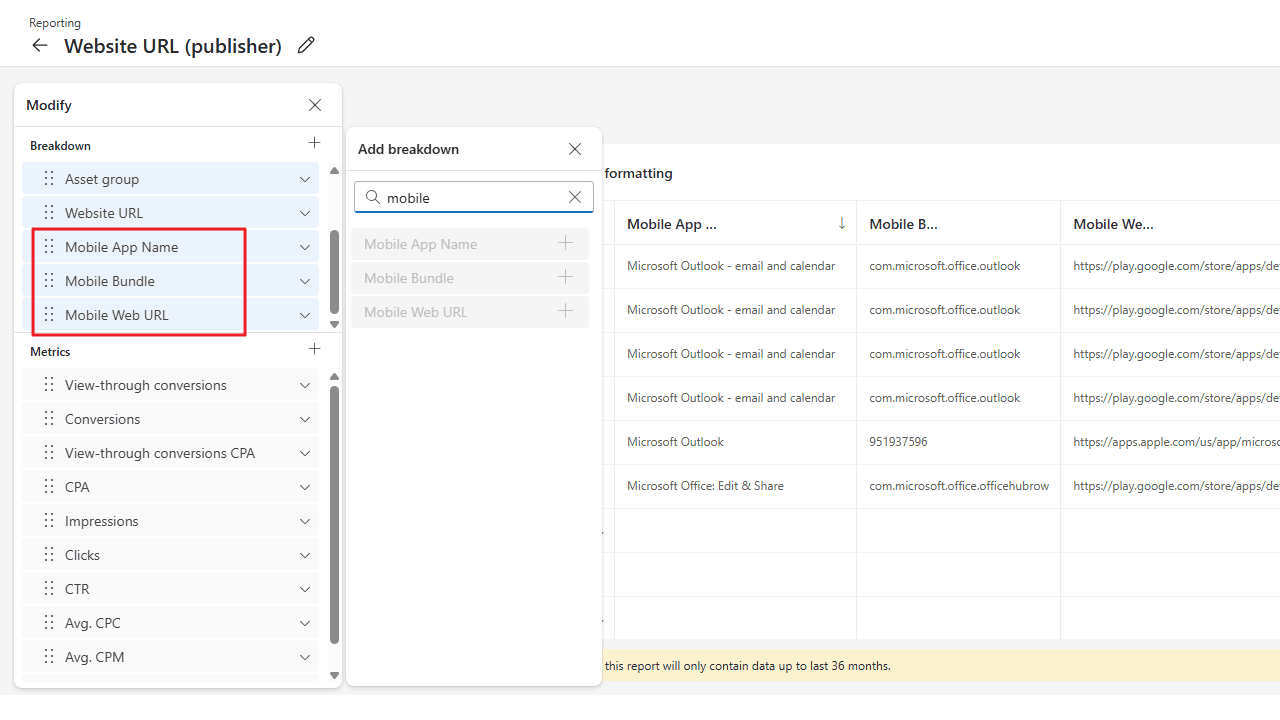Expand CTR metric chevron
The width and height of the screenshot is (1280, 720).
pos(305,589)
